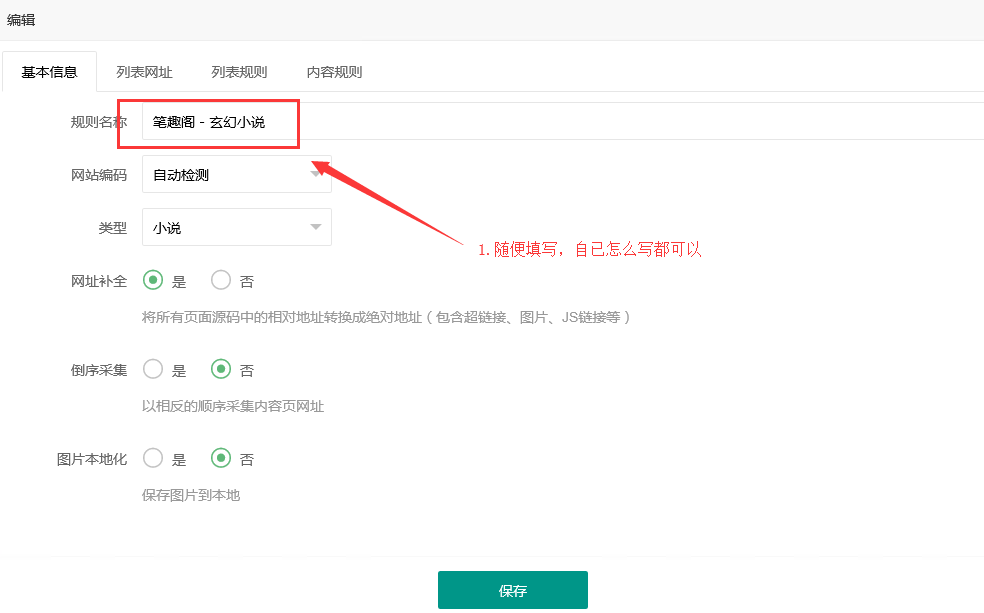
Task: Click the arrow of the 类型 dropdown
Action: (x=316, y=227)
